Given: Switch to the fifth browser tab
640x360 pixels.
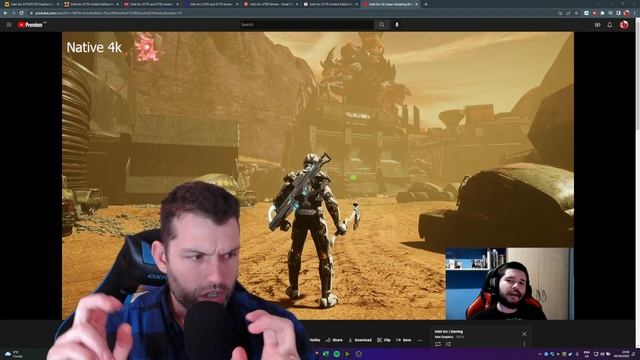Looking at the screenshot, I should pyautogui.click(x=270, y=4).
